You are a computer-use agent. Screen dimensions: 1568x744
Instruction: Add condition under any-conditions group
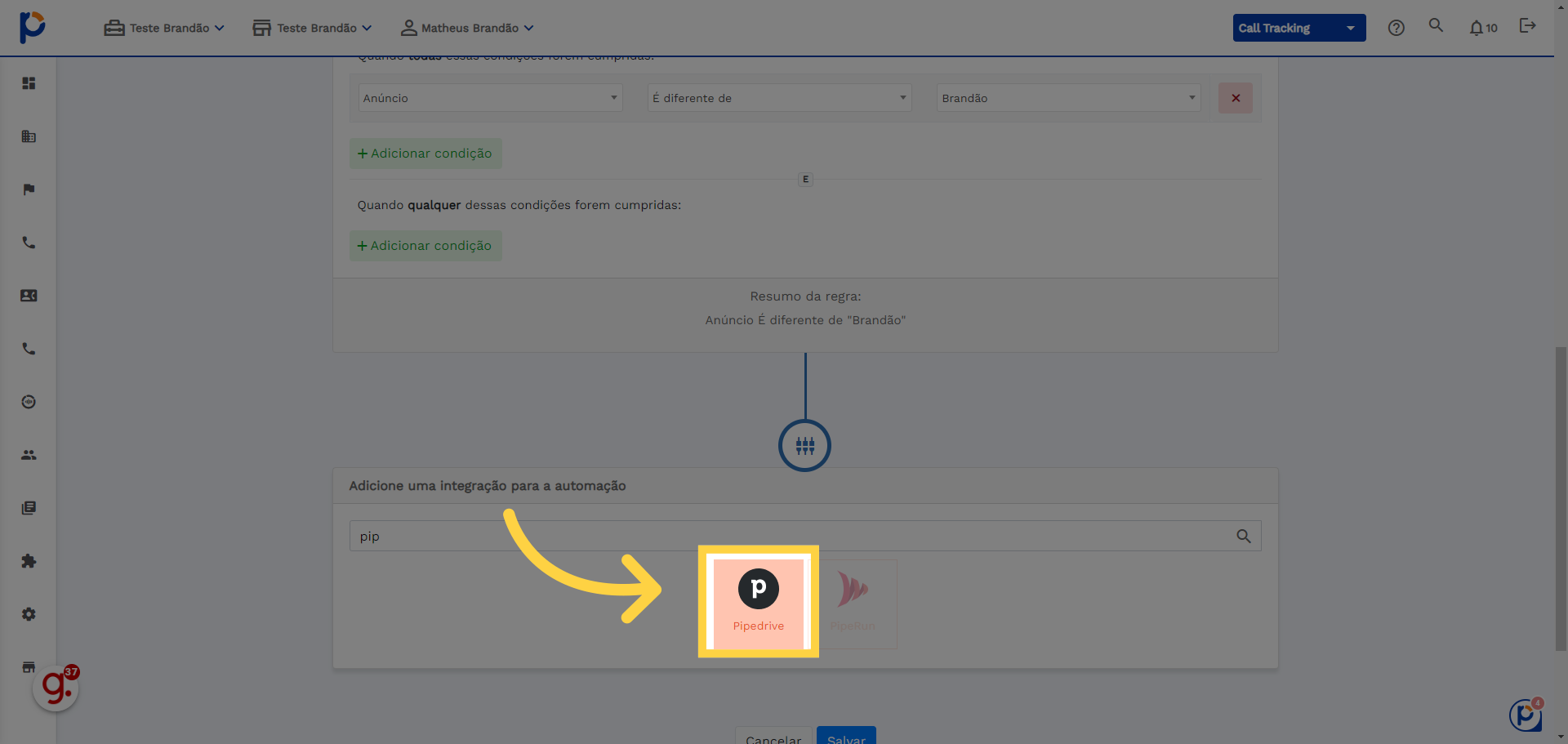pos(425,246)
